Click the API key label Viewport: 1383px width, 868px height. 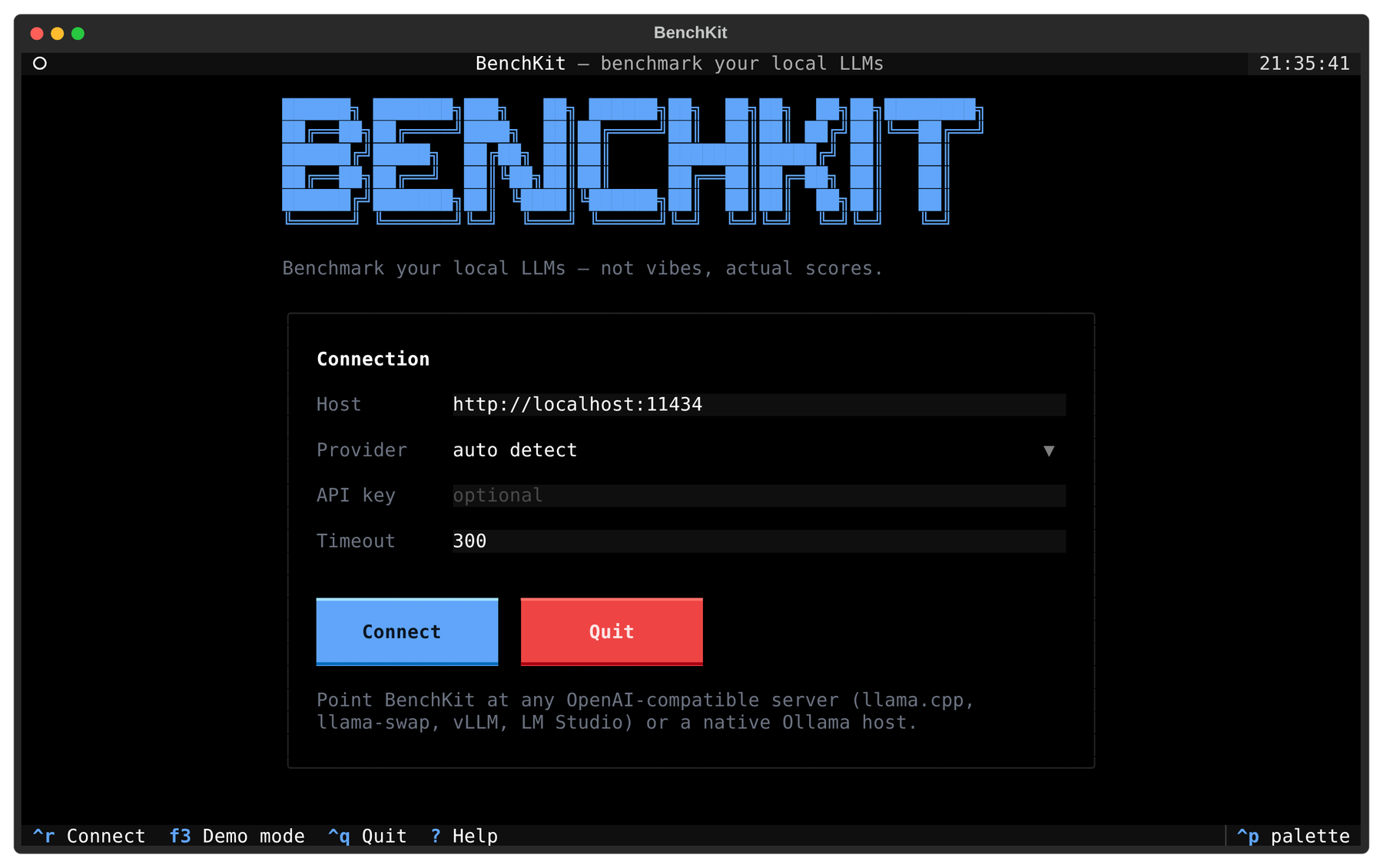[356, 495]
